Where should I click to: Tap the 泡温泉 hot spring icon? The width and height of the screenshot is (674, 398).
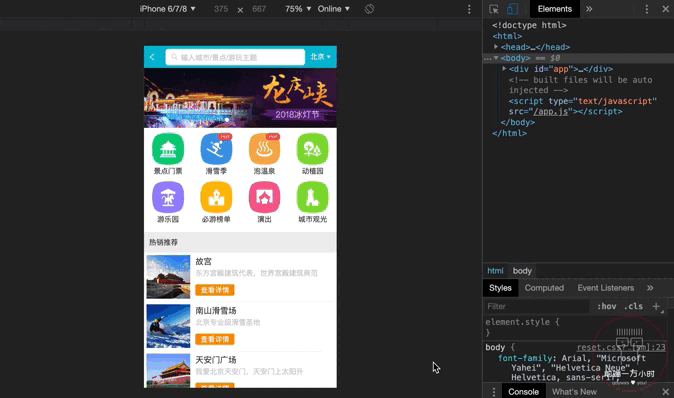click(264, 149)
